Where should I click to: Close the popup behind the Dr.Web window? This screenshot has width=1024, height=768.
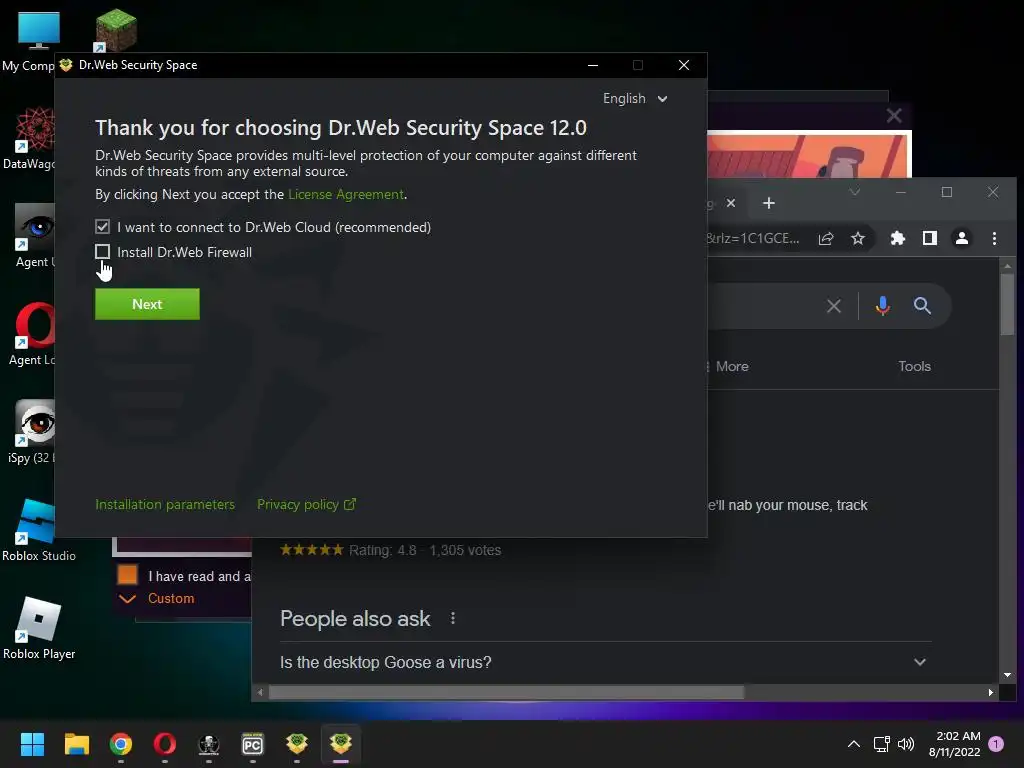click(894, 116)
